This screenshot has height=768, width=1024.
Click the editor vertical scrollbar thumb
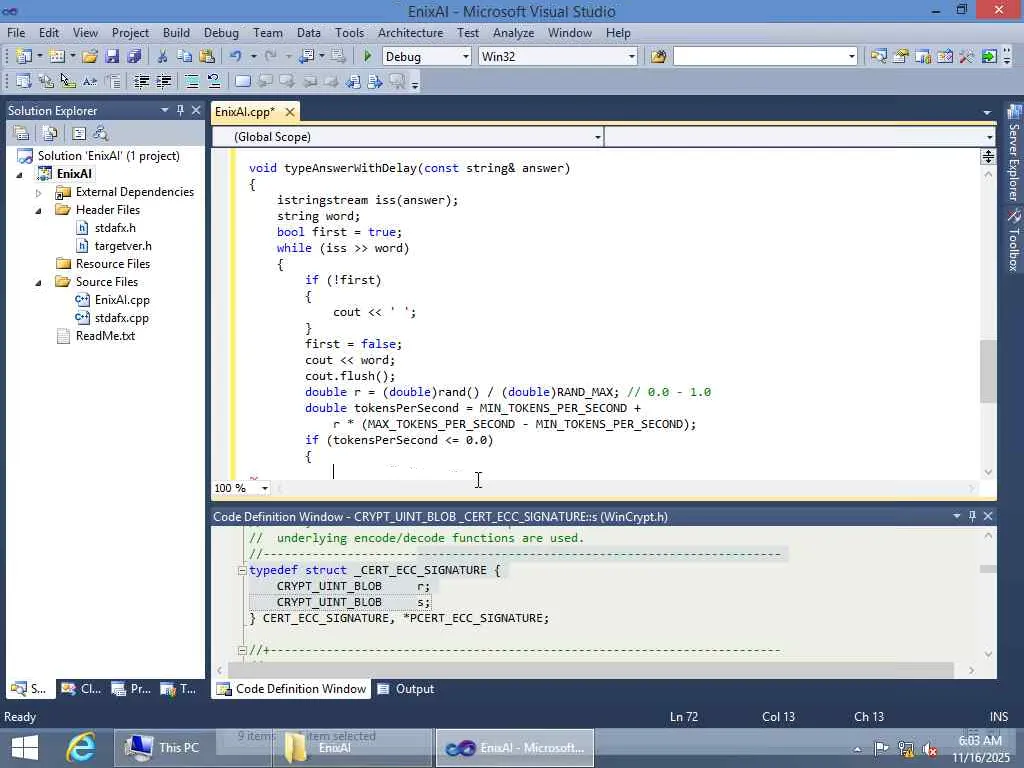coord(987,371)
